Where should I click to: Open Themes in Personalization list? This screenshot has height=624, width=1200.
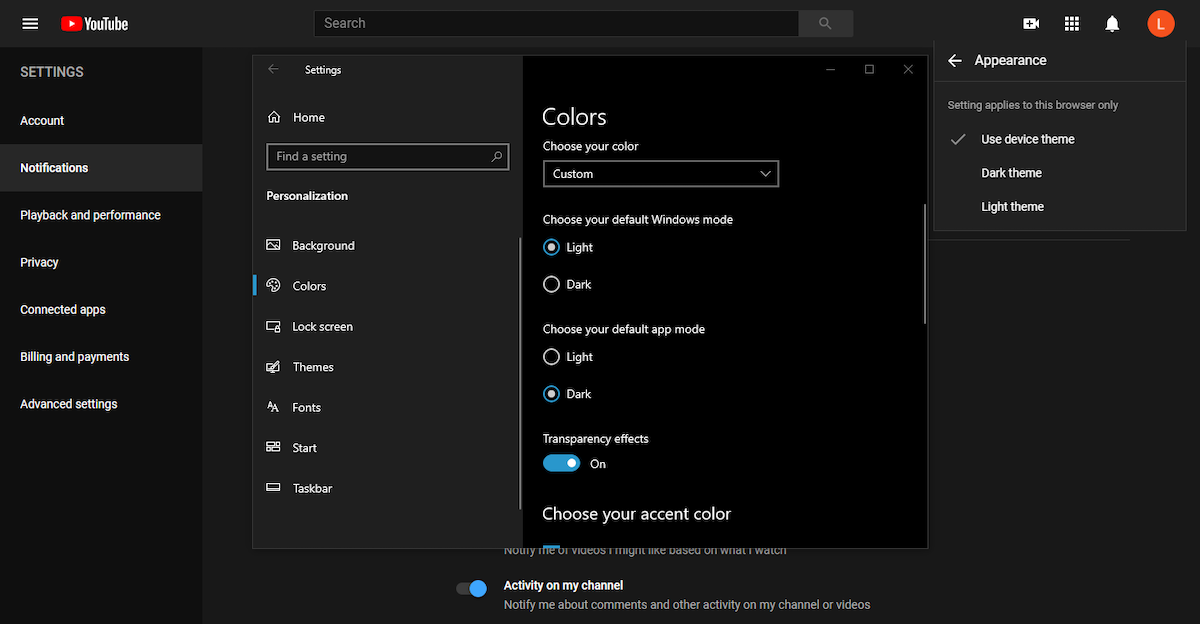click(x=312, y=367)
